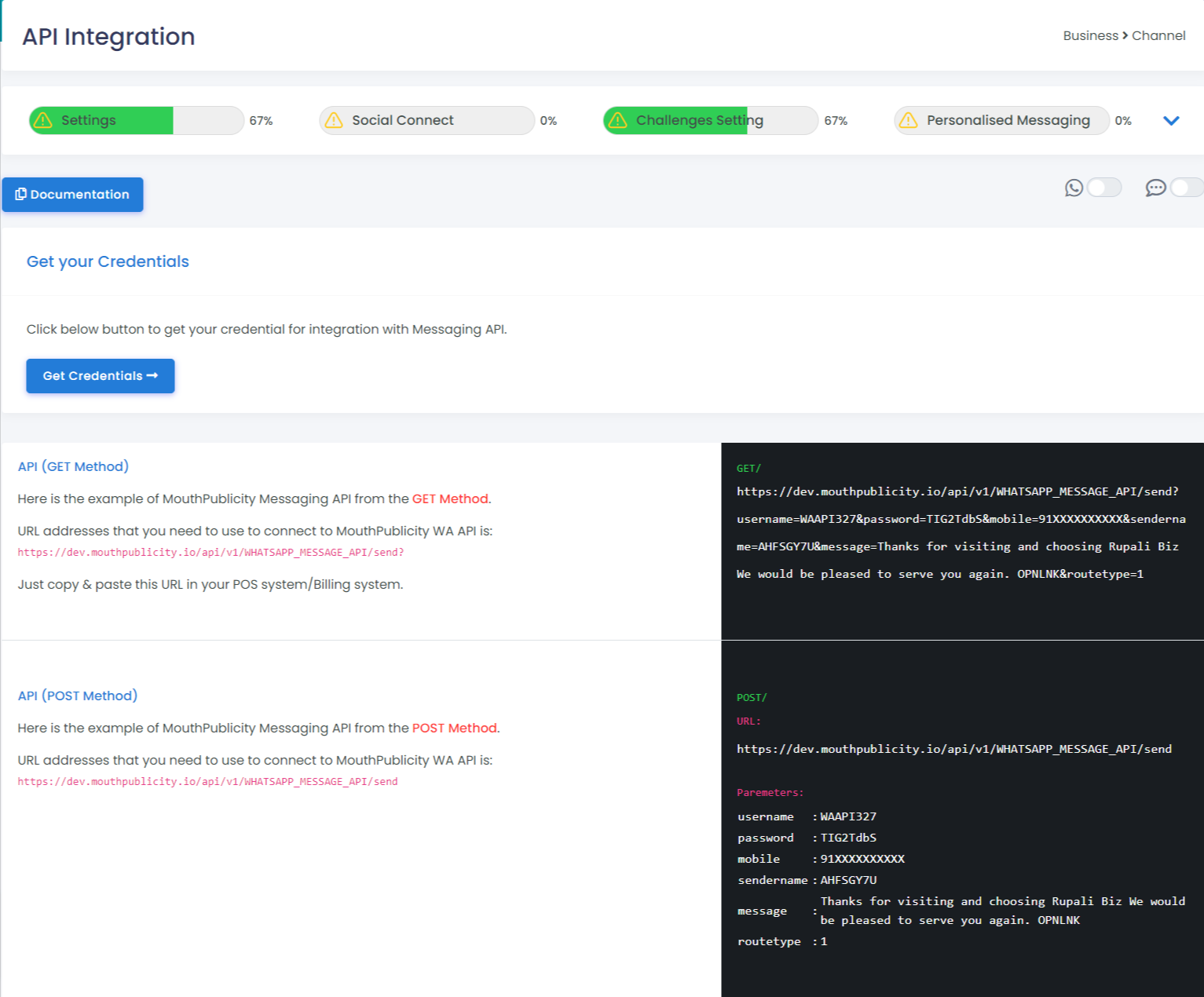Click the Social Connect progress bar

[x=427, y=120]
